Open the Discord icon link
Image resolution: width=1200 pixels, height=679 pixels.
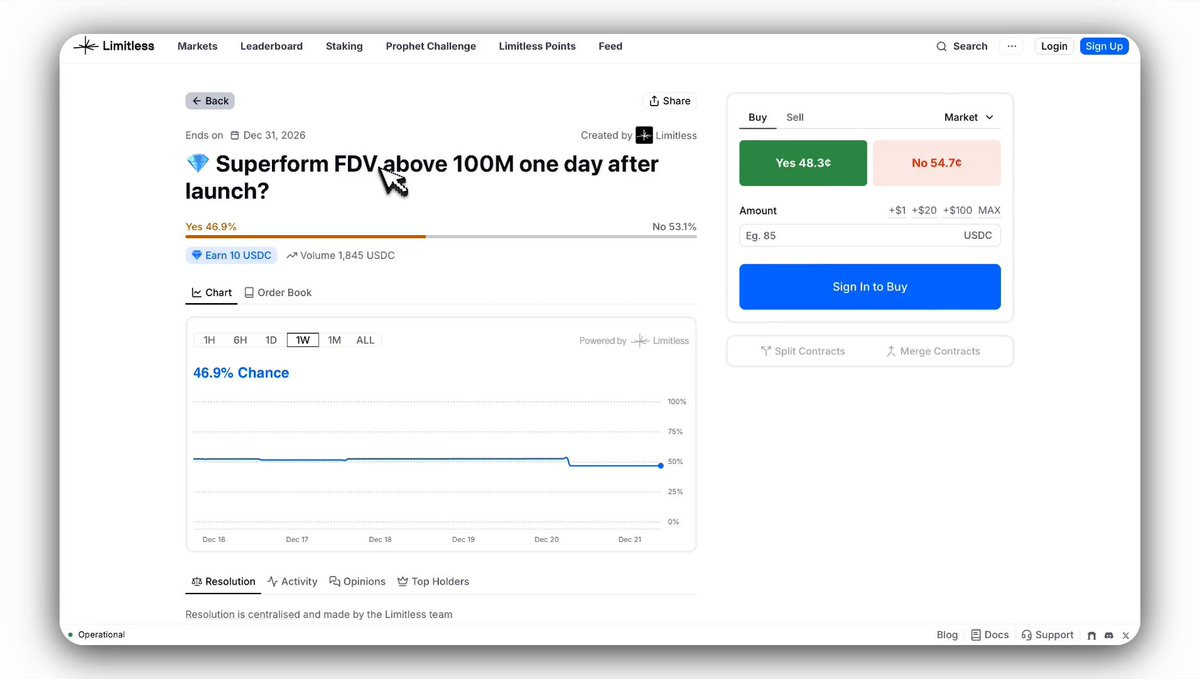click(1108, 636)
